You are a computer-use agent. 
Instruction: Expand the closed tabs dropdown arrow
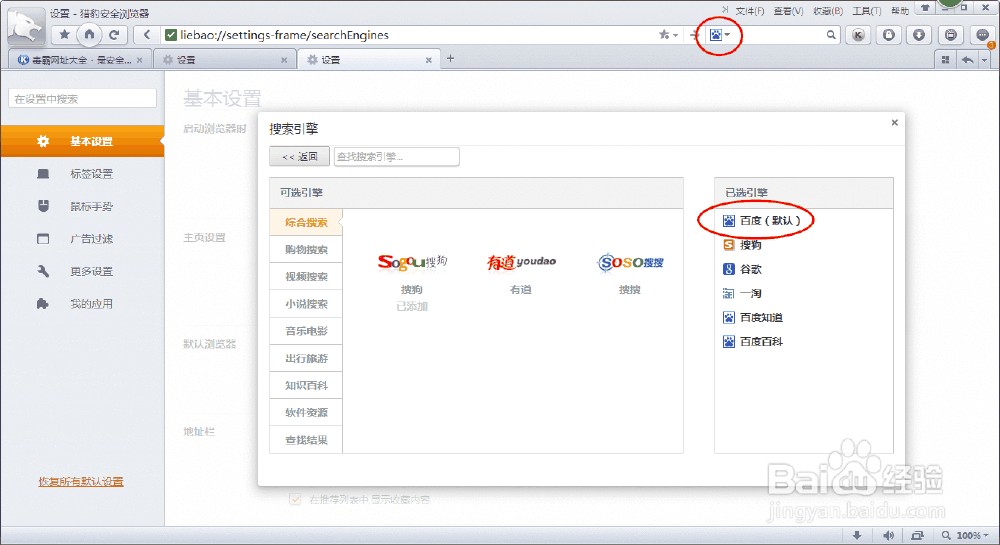[985, 60]
